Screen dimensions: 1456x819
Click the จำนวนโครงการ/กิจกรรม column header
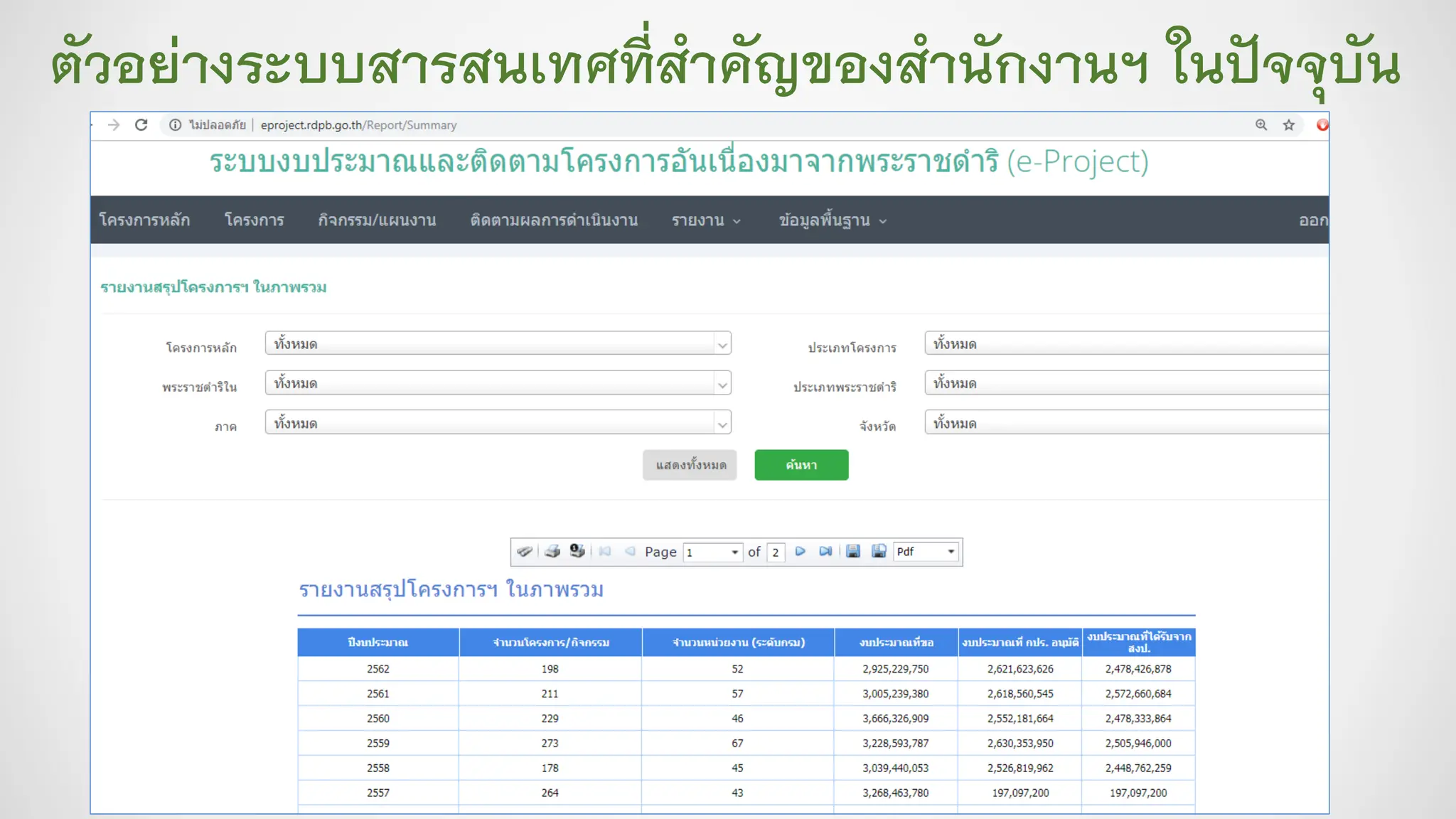tap(551, 642)
